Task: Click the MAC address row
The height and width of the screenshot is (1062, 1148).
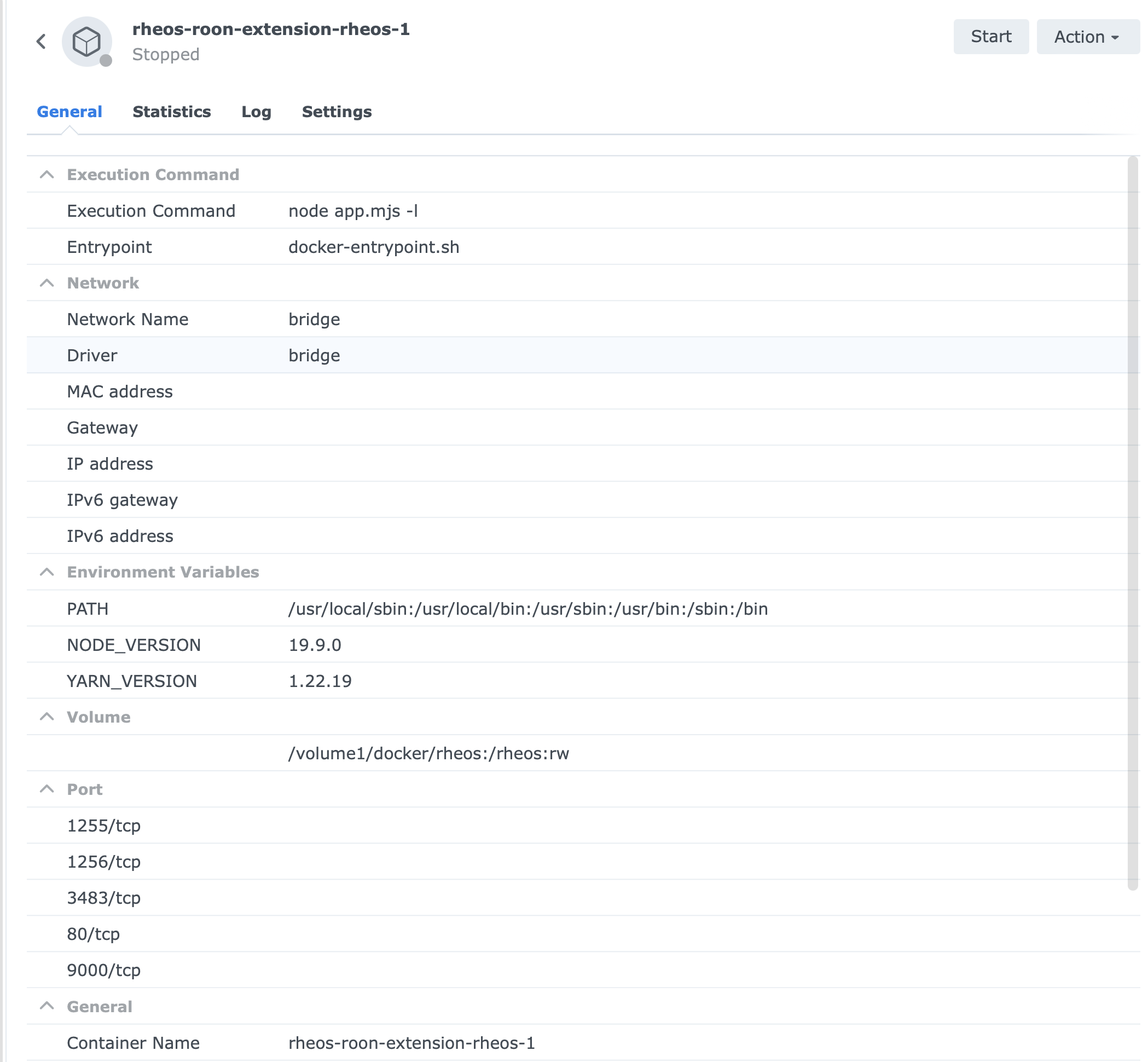Action: point(583,391)
